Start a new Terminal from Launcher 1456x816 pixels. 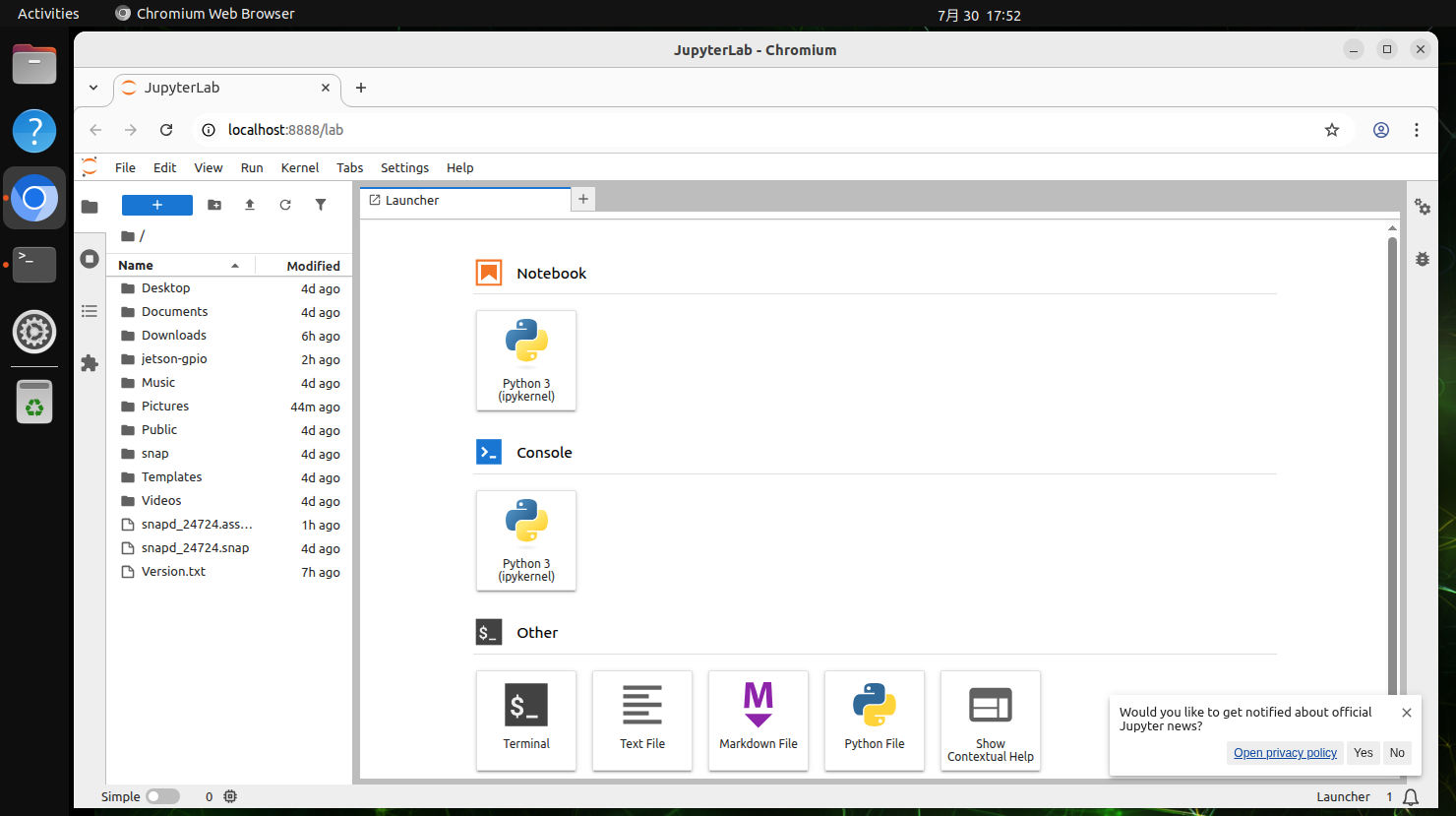(x=526, y=721)
